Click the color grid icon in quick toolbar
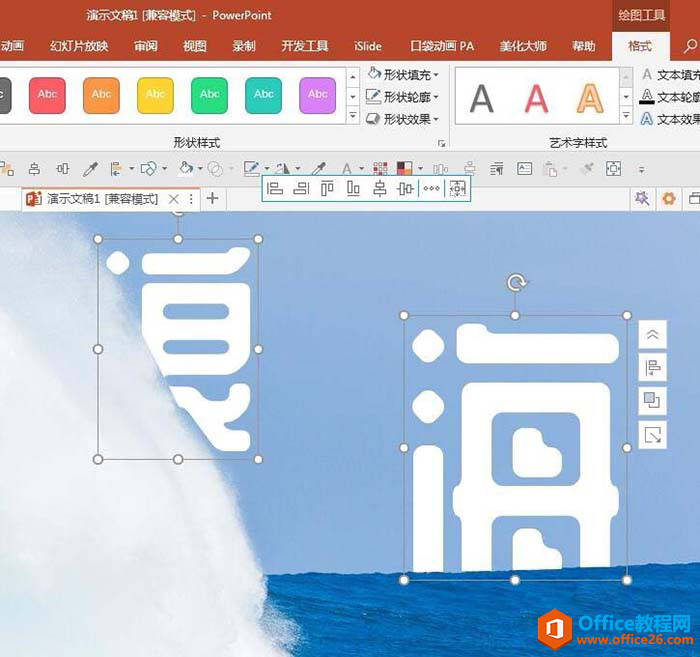The image size is (700, 657). pyautogui.click(x=380, y=169)
